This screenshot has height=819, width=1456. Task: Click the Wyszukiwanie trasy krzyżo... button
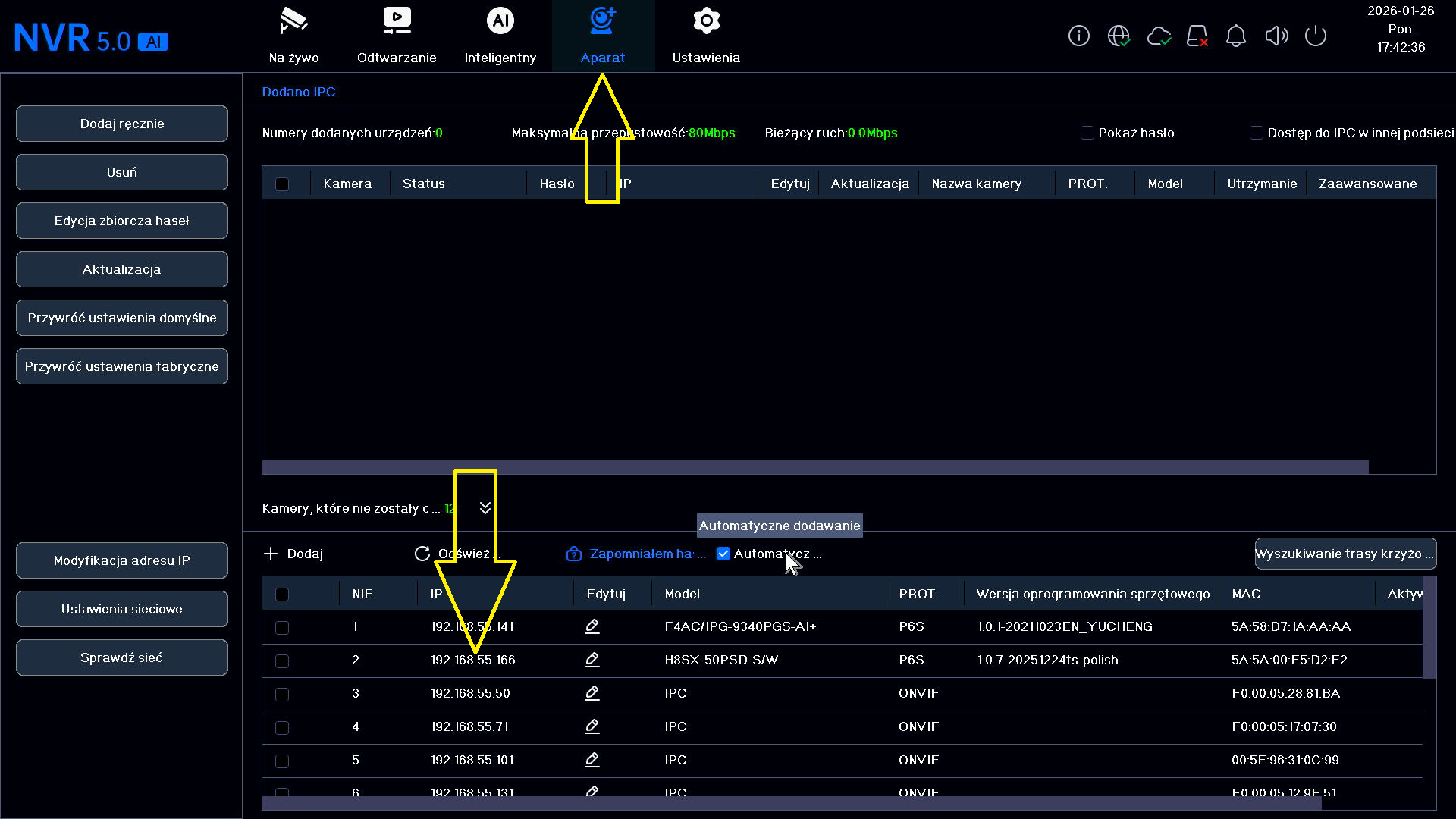(x=1345, y=554)
